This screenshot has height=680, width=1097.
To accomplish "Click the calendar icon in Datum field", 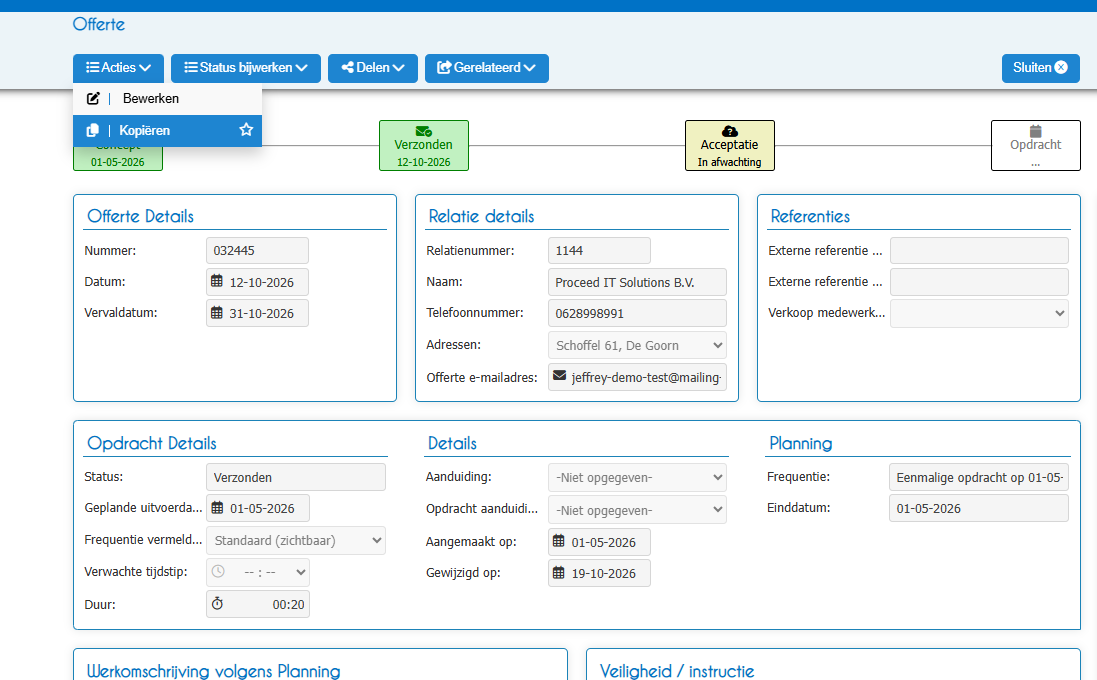I will [x=217, y=281].
